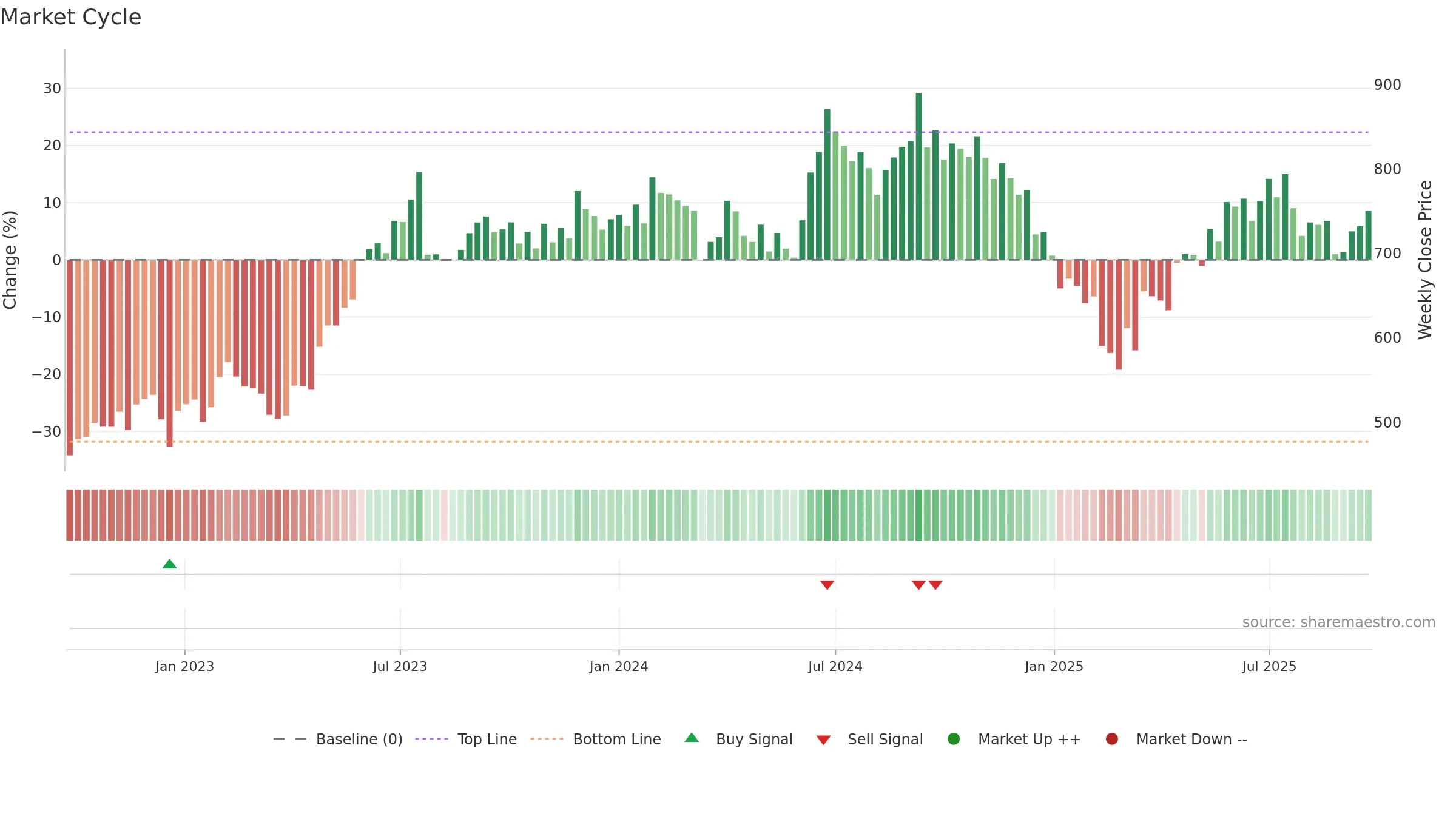Screen dimensions: 1456x819
Task: Toggle the Sell Signal legend label
Action: pos(885,739)
